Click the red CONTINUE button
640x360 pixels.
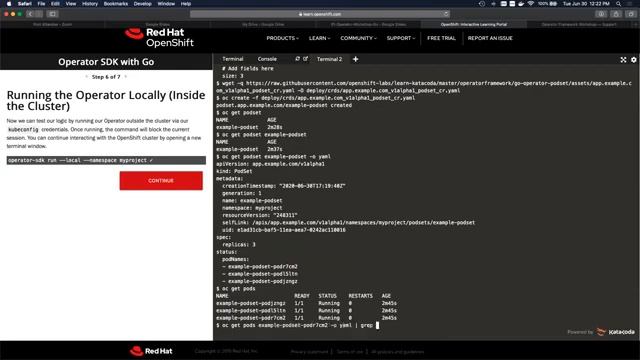pos(161,180)
